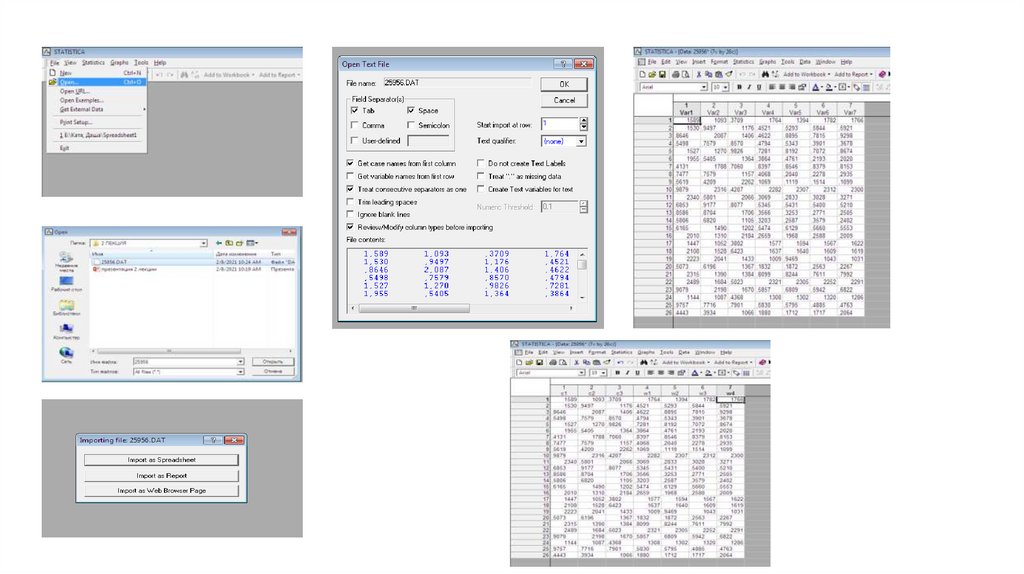Click Cut icon in top-right STATISTICA toolbar

coord(699,74)
